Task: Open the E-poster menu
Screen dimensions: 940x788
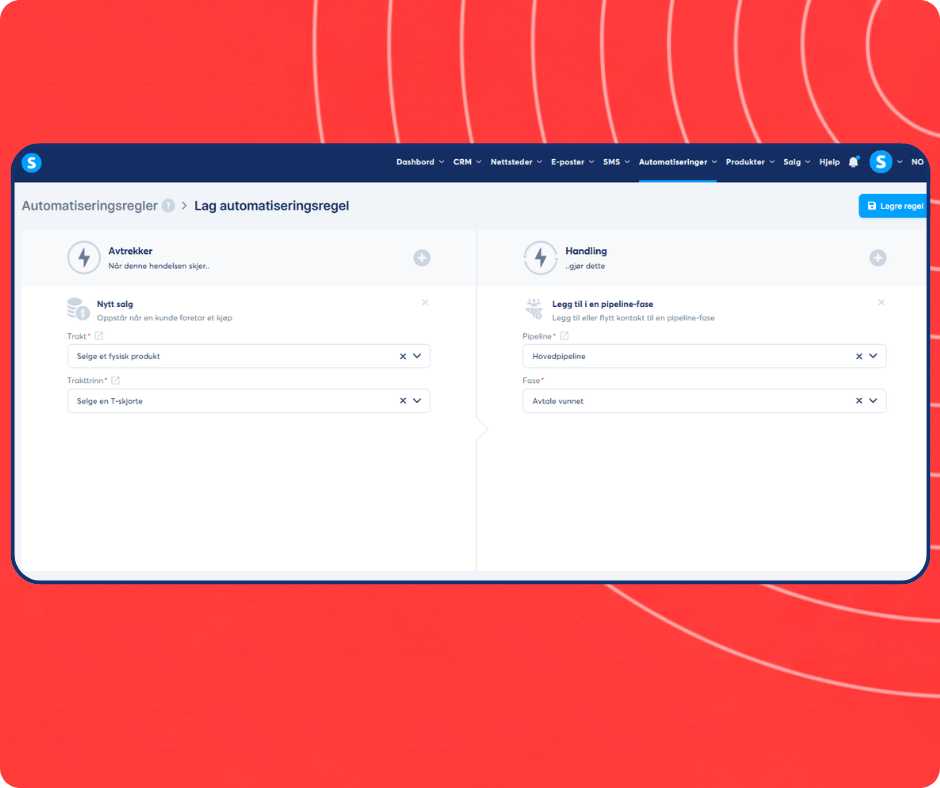Action: [573, 162]
